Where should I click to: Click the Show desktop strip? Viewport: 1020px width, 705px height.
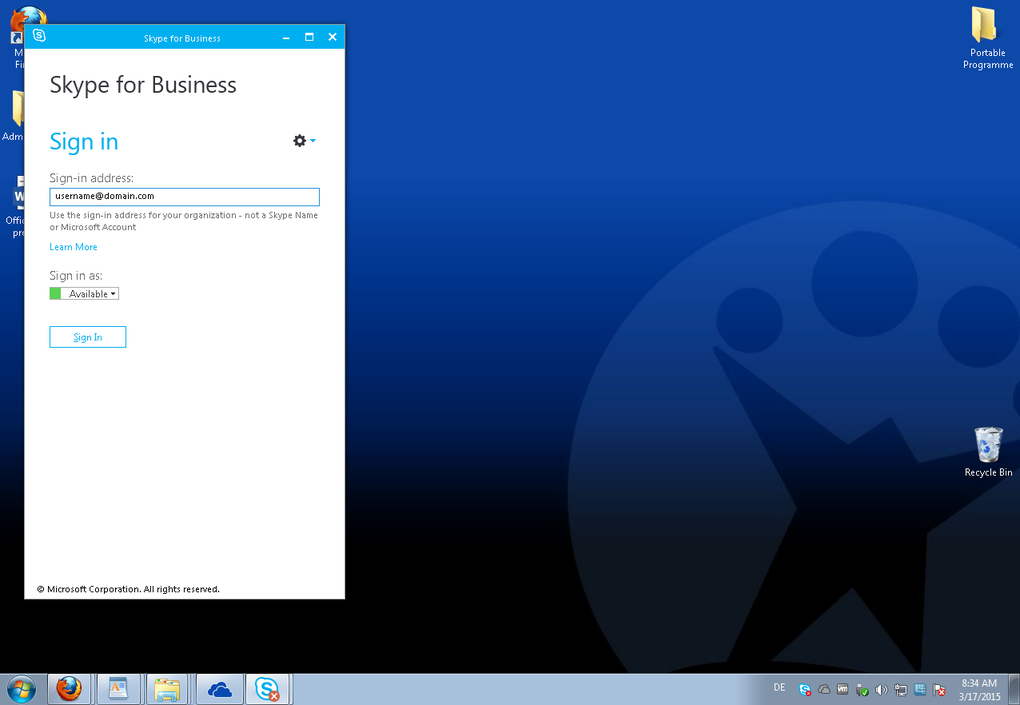1014,689
